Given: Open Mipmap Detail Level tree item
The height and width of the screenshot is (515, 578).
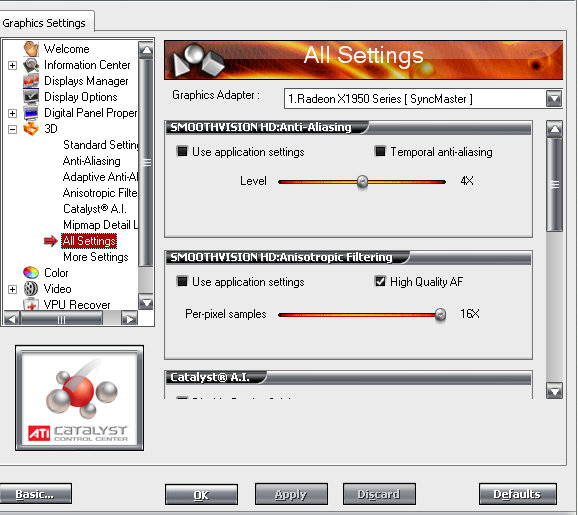Looking at the screenshot, I should tap(100, 225).
